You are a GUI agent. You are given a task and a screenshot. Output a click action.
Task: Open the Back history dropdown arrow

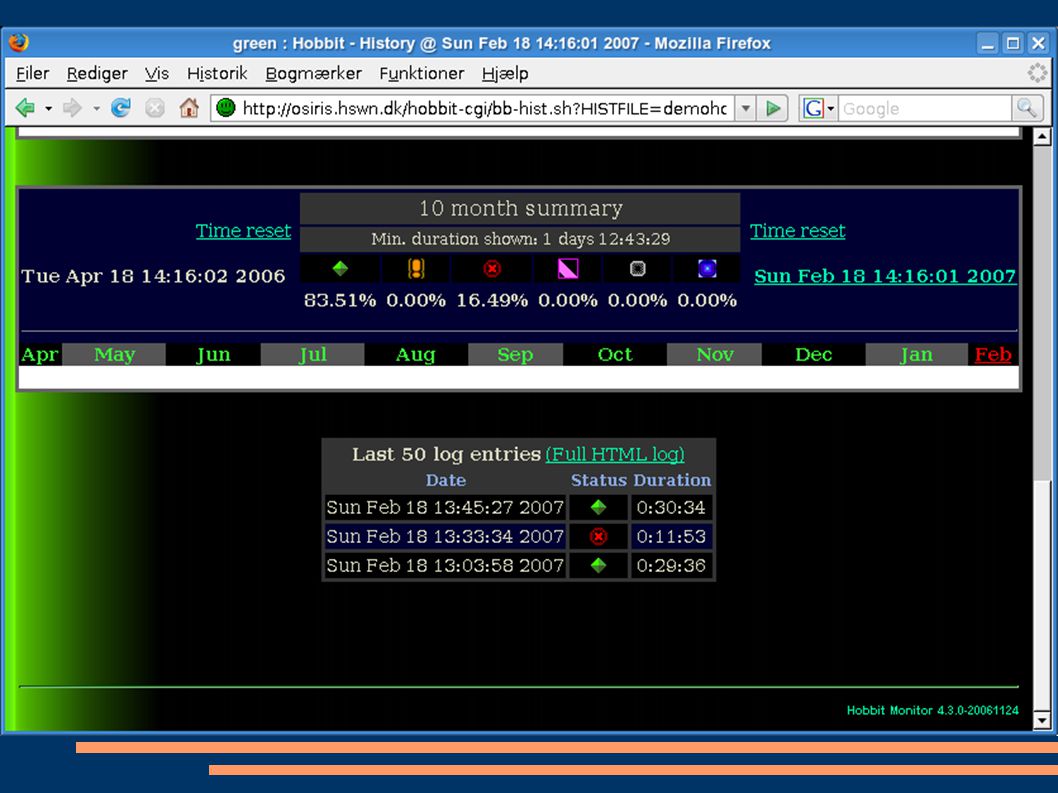pos(49,109)
